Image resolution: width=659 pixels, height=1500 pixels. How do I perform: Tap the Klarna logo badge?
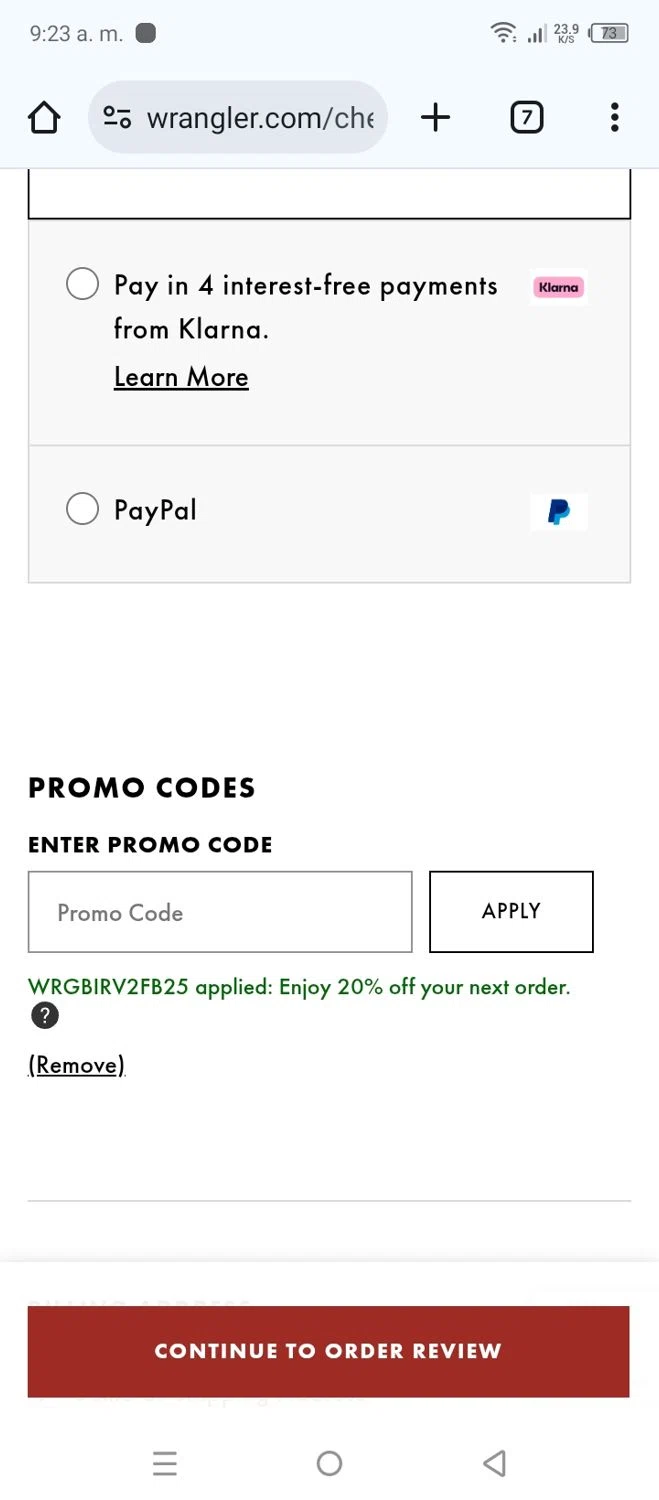pos(558,288)
